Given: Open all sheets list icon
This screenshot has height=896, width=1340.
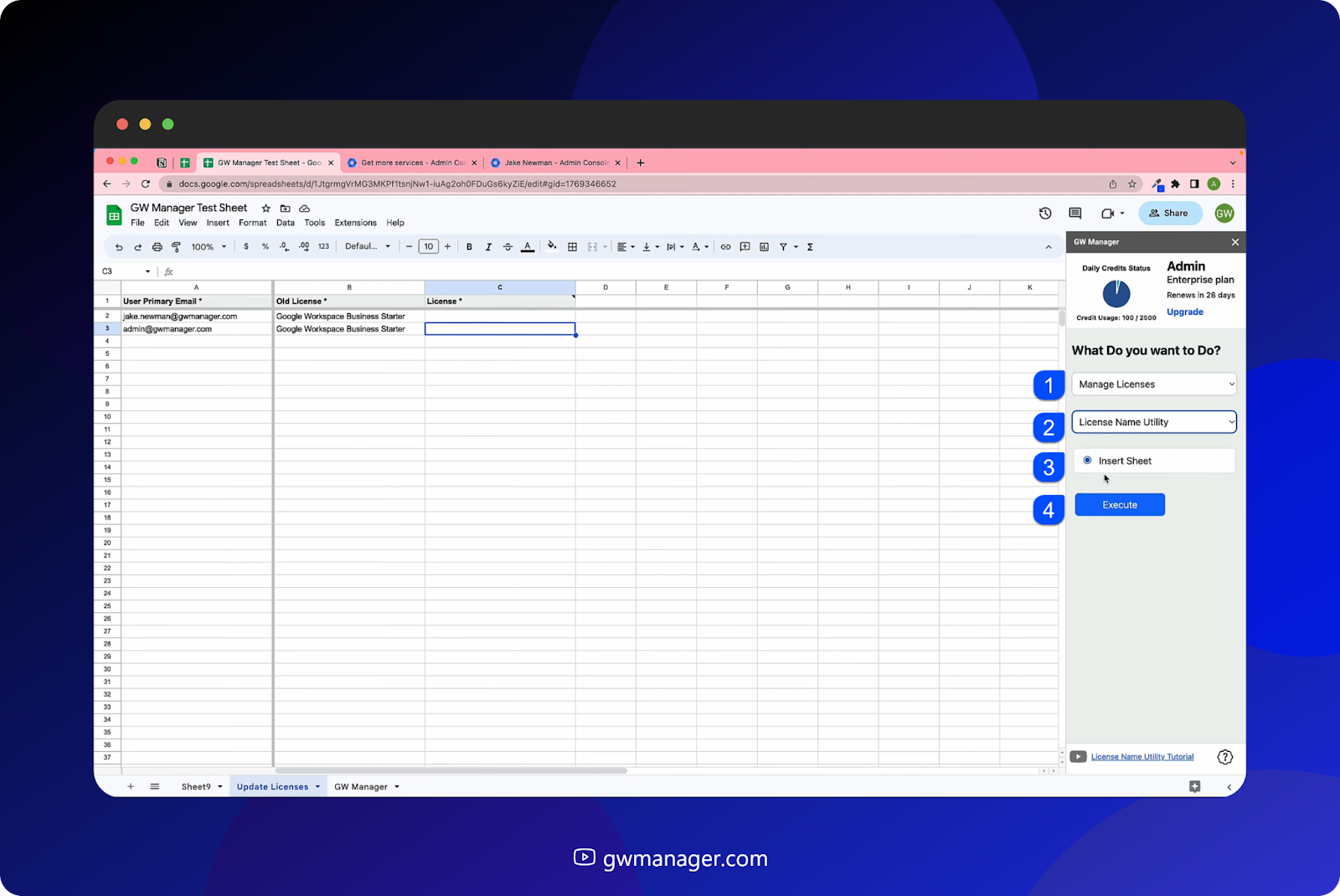Looking at the screenshot, I should [155, 787].
